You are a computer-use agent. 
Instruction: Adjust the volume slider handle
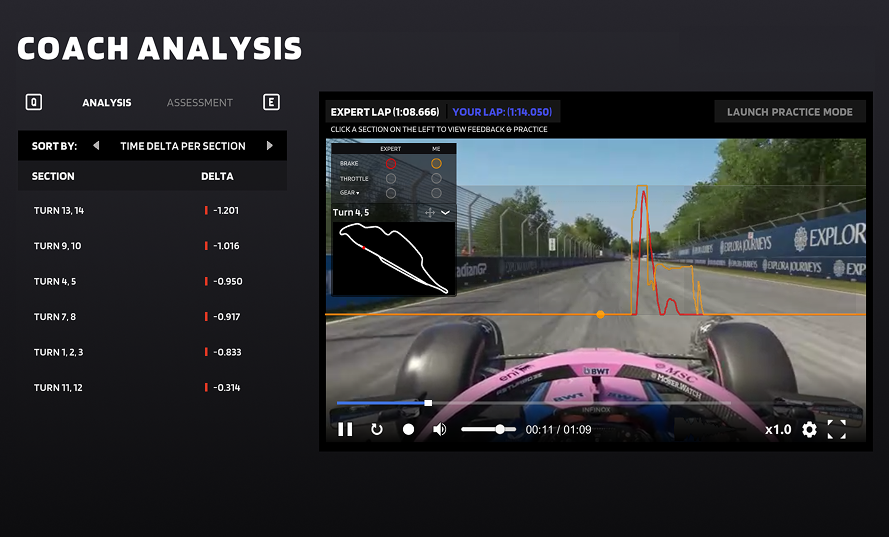pos(500,429)
